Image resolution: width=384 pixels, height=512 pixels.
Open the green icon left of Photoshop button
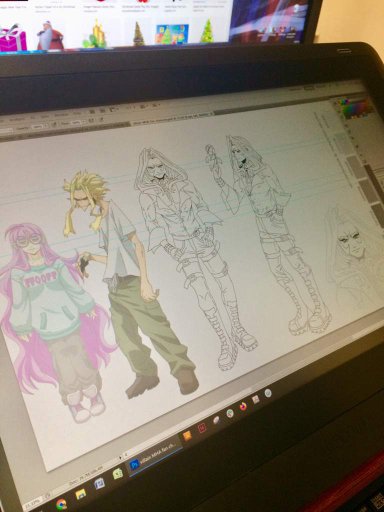point(118,474)
